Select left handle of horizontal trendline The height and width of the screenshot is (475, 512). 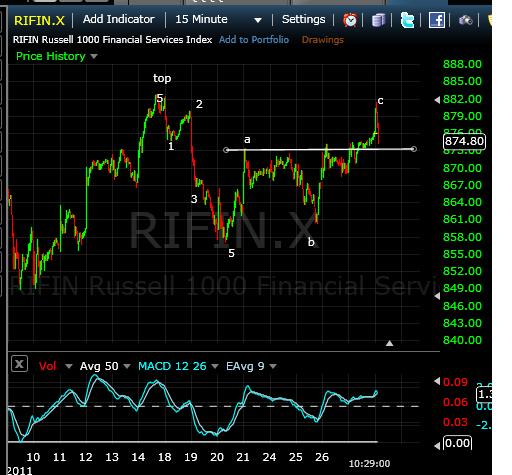click(x=226, y=150)
